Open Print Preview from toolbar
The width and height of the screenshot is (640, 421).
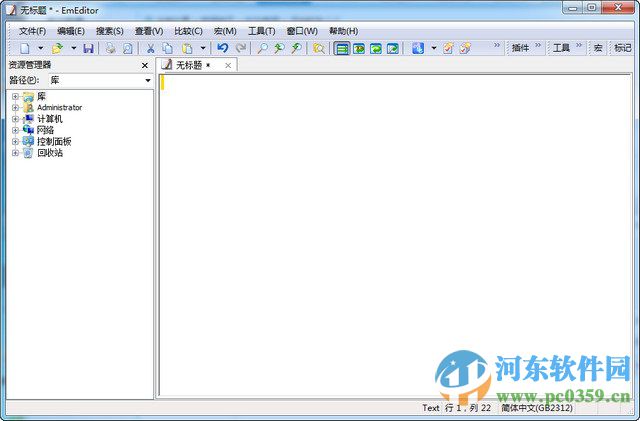(128, 48)
